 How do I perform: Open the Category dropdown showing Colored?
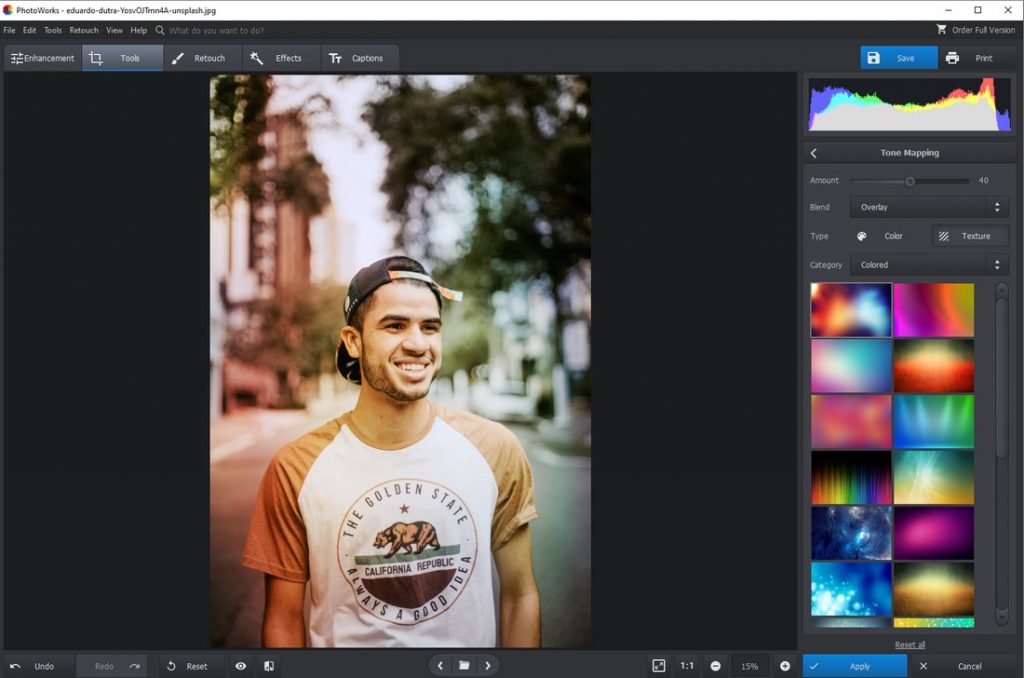928,264
